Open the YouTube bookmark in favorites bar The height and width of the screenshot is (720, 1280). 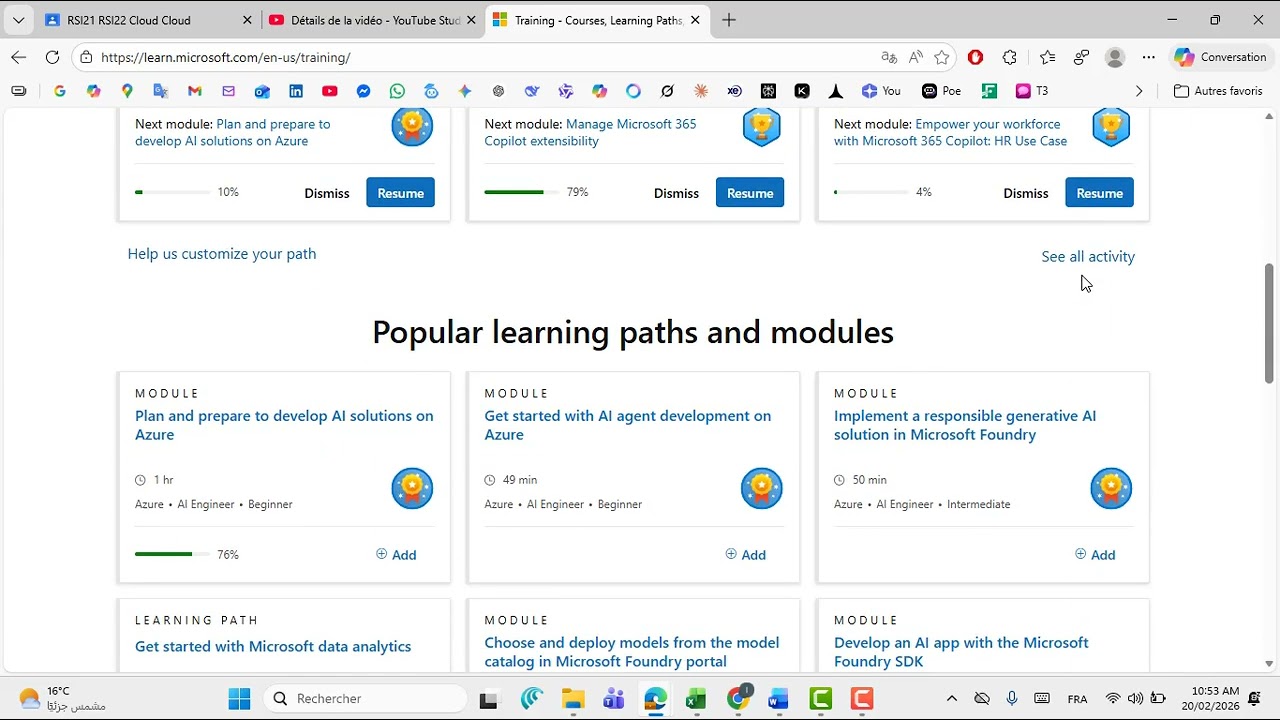click(330, 91)
